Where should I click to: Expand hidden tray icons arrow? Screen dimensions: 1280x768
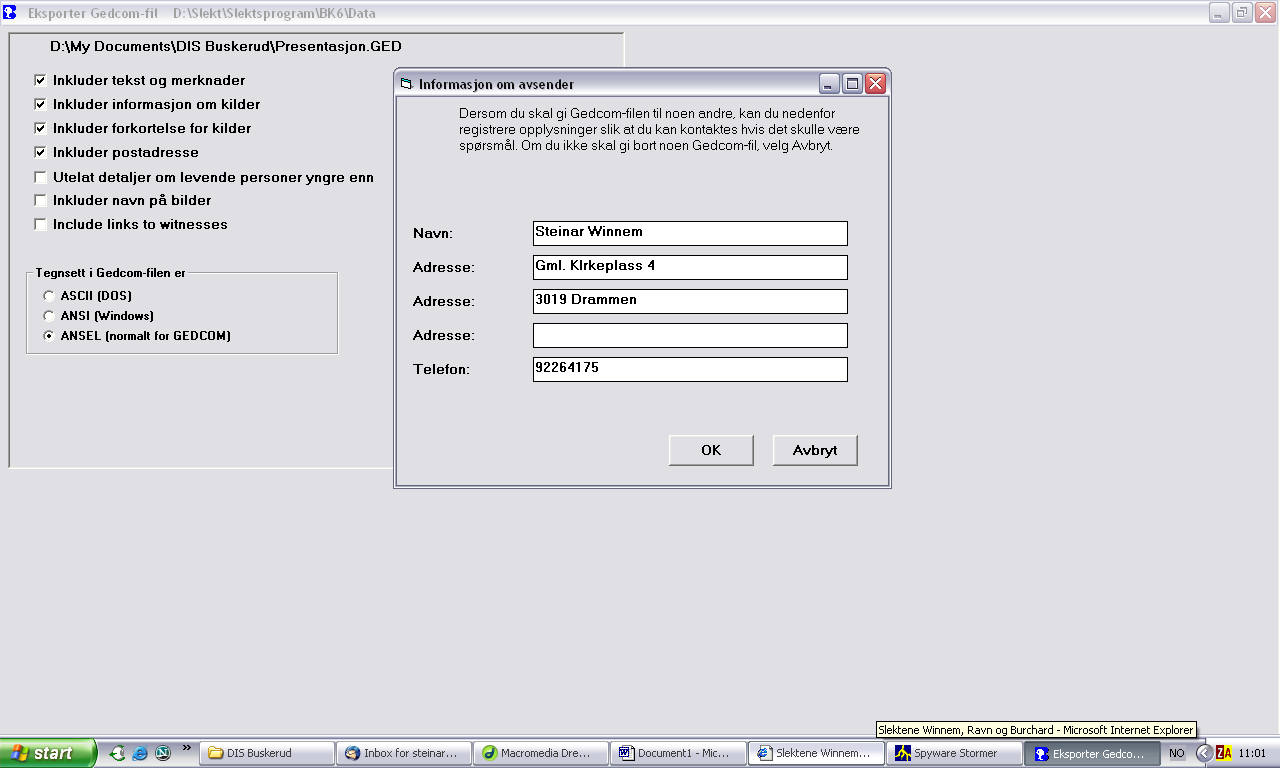(x=1204, y=753)
